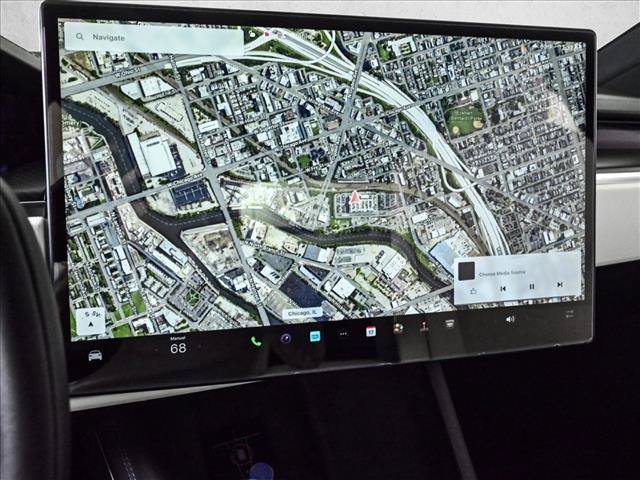Tap the red vehicle location arrow
640x480 pixels.
[355, 198]
